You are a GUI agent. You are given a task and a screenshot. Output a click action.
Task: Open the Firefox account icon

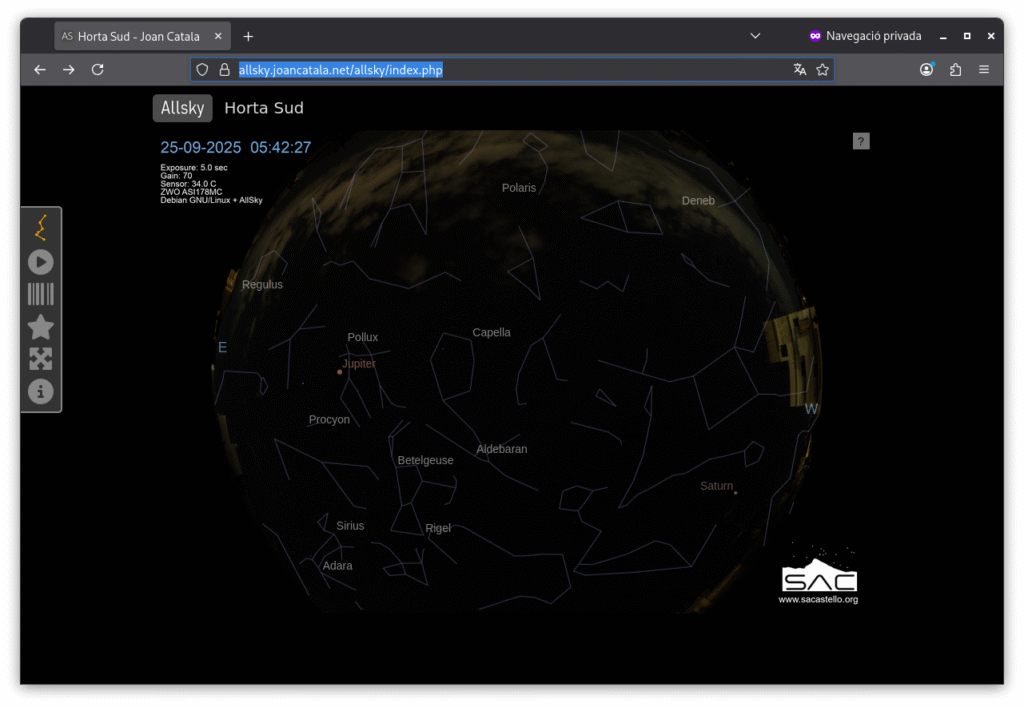click(x=927, y=70)
